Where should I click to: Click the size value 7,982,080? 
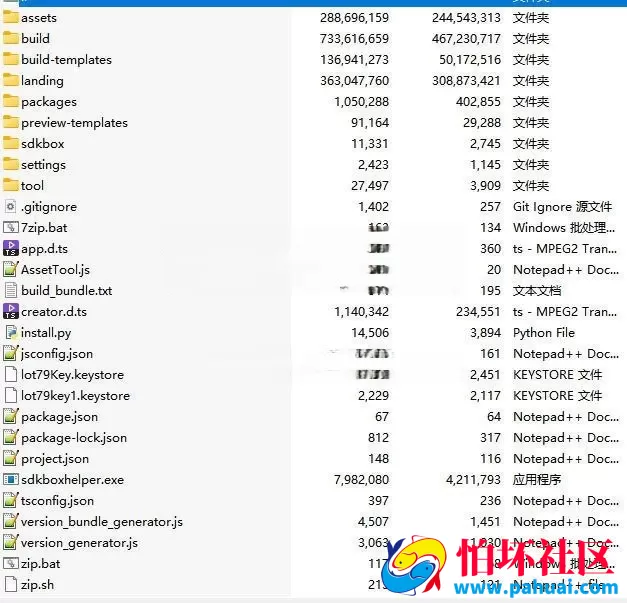[x=361, y=479]
